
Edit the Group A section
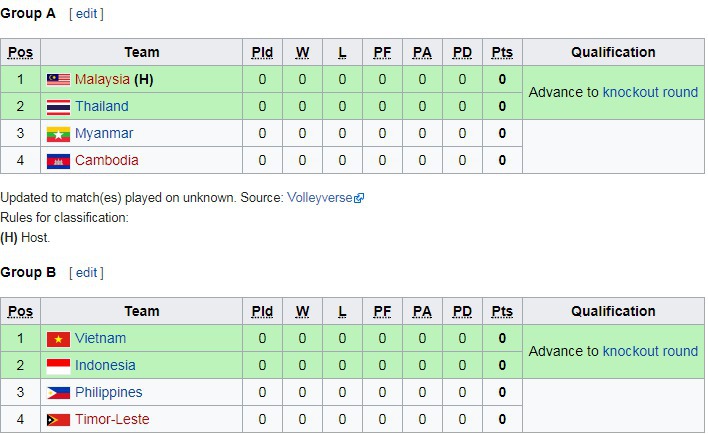[86, 14]
